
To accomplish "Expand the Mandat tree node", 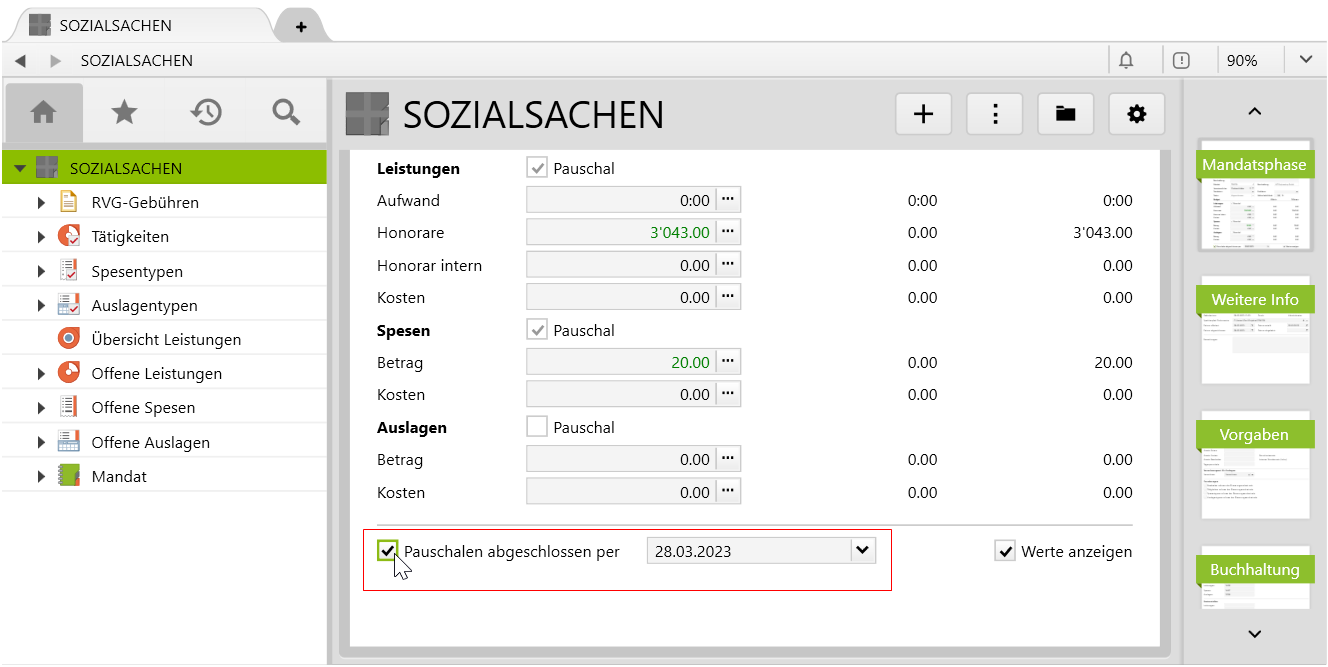I will pyautogui.click(x=41, y=477).
